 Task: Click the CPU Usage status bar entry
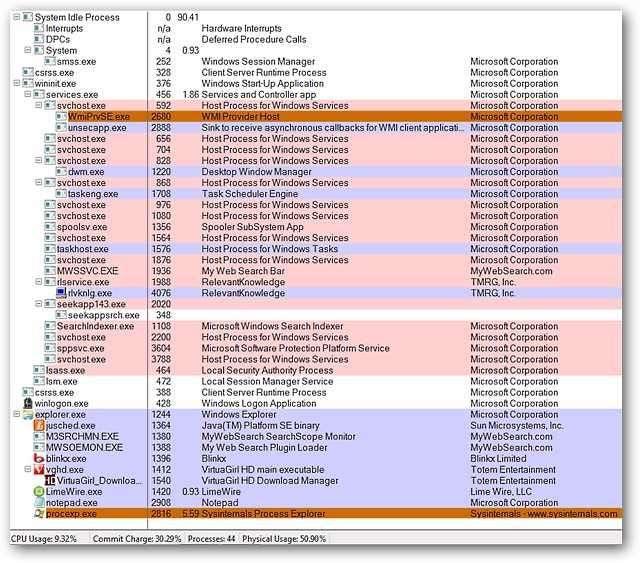coord(44,539)
